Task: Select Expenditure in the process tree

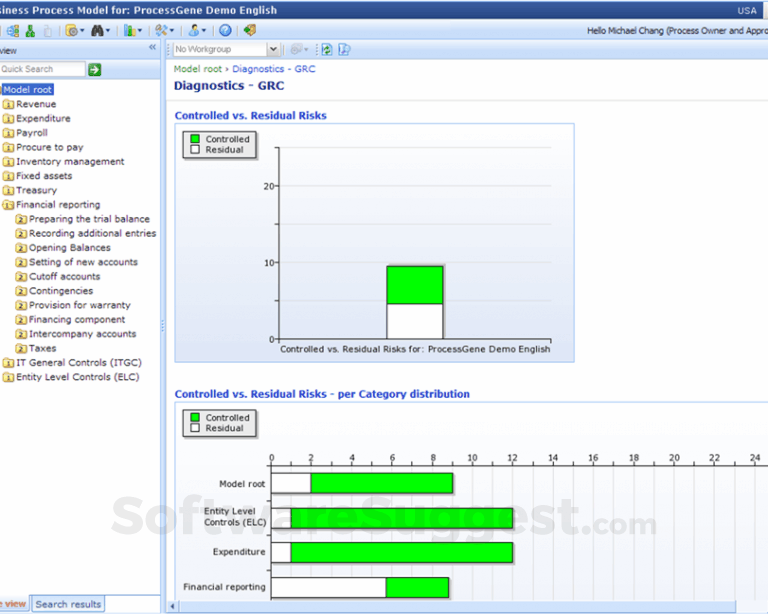Action: [43, 118]
